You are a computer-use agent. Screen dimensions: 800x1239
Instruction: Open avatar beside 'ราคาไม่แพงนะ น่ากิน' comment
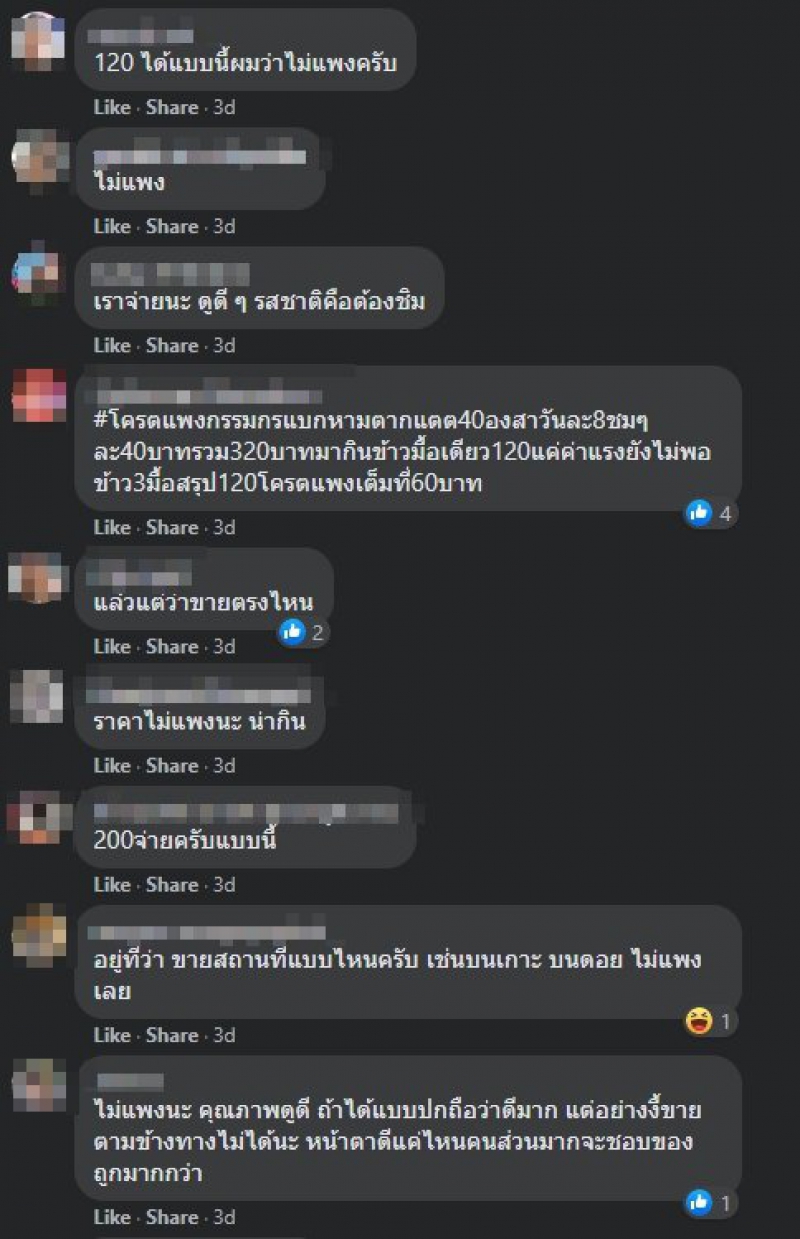[x=38, y=696]
